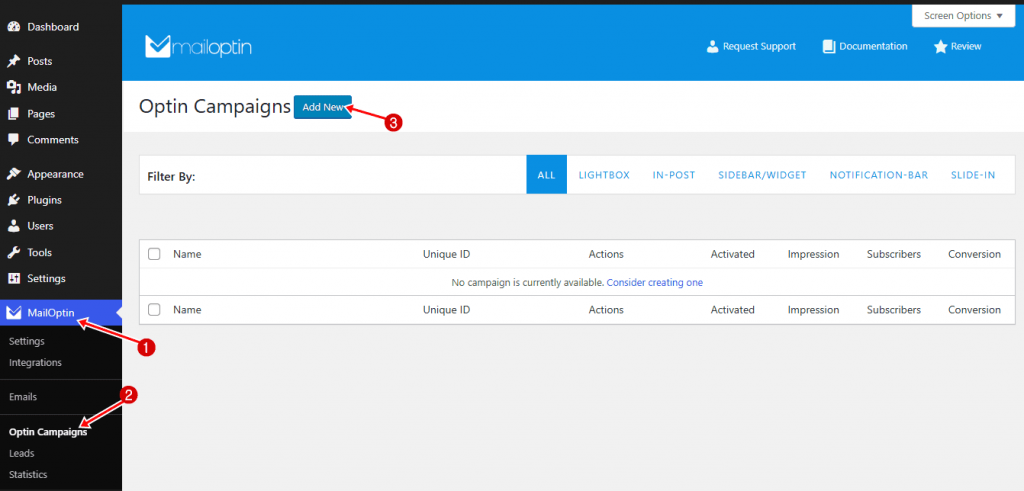Image resolution: width=1024 pixels, height=491 pixels.
Task: Click the top Conversion column header
Action: point(974,254)
